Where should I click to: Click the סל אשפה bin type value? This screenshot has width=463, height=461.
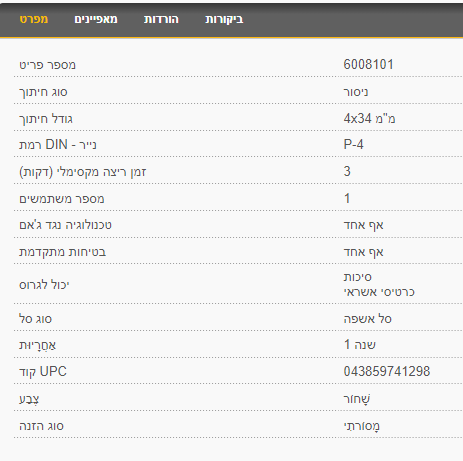[x=368, y=319]
